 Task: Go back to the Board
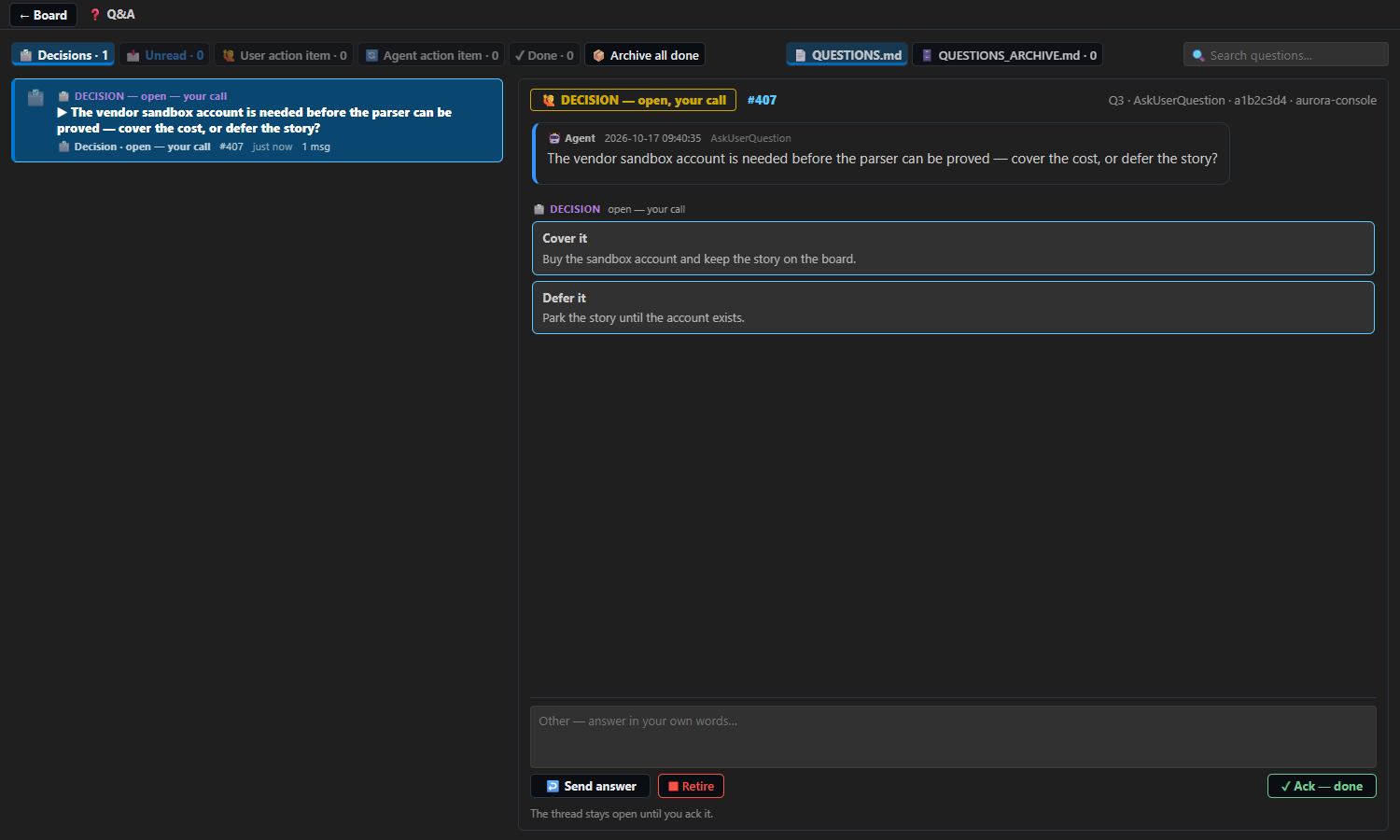(44, 15)
